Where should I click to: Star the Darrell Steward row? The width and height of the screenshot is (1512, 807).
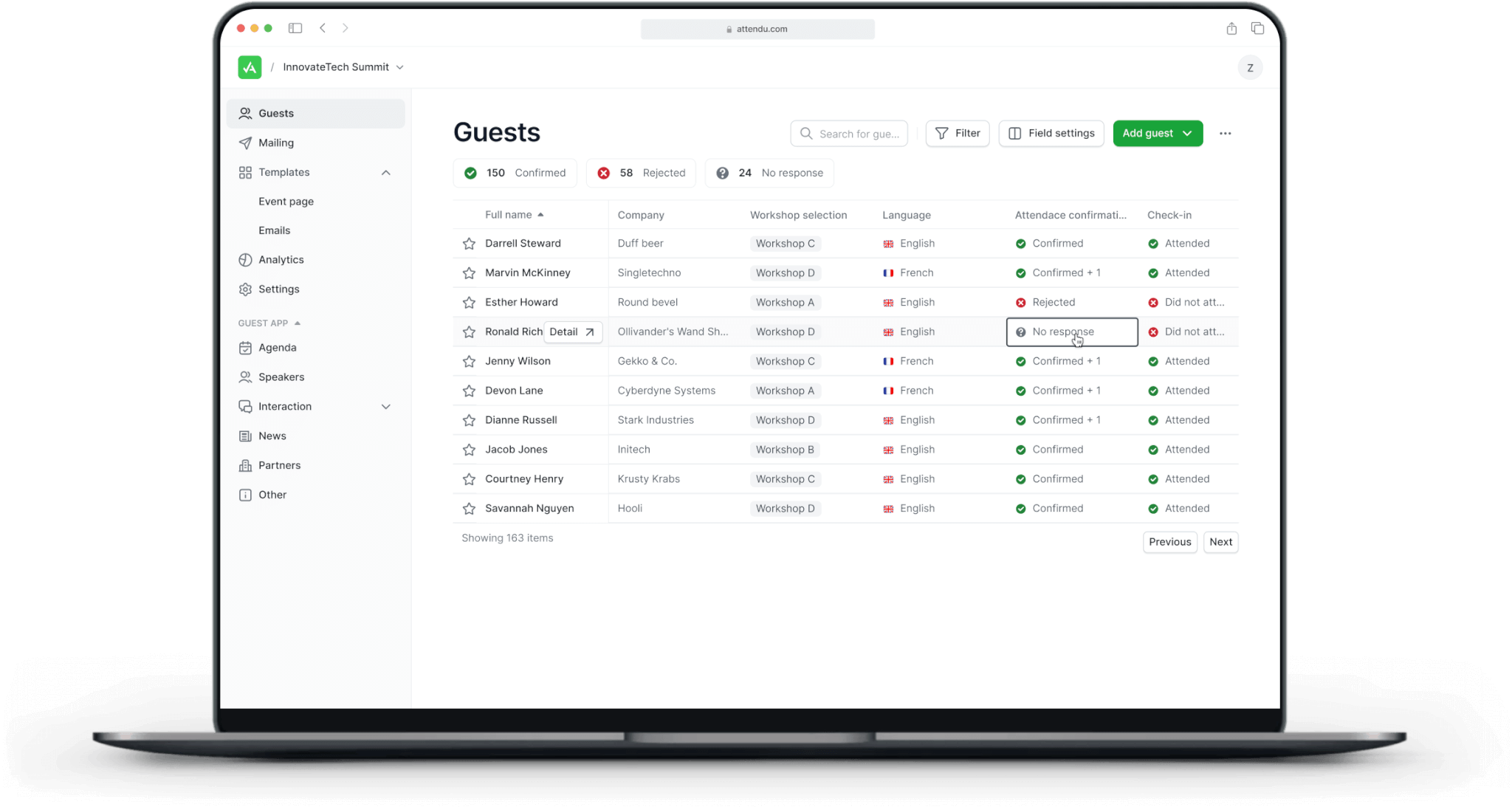coord(469,244)
